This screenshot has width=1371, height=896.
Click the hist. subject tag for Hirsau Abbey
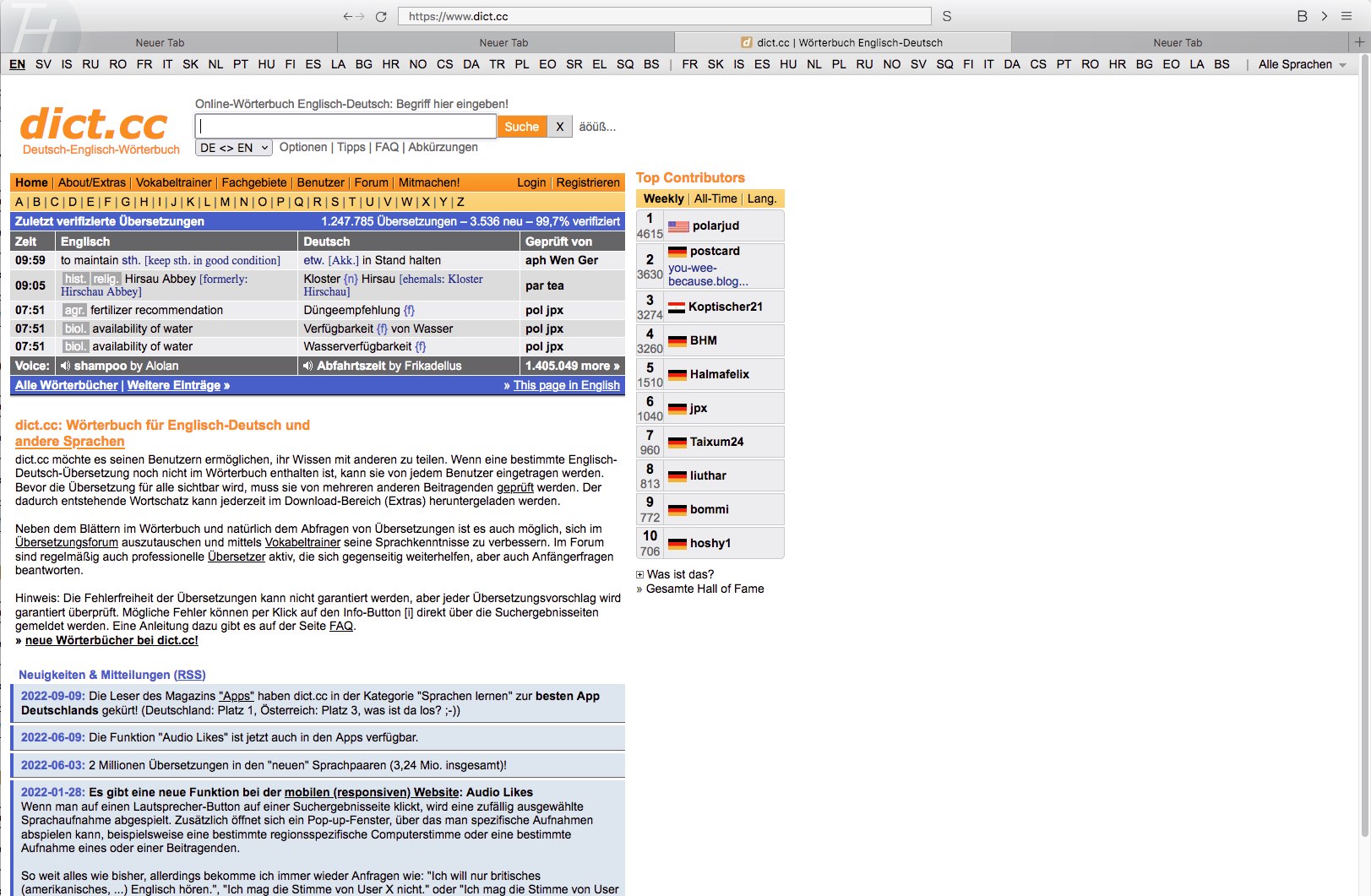click(75, 279)
